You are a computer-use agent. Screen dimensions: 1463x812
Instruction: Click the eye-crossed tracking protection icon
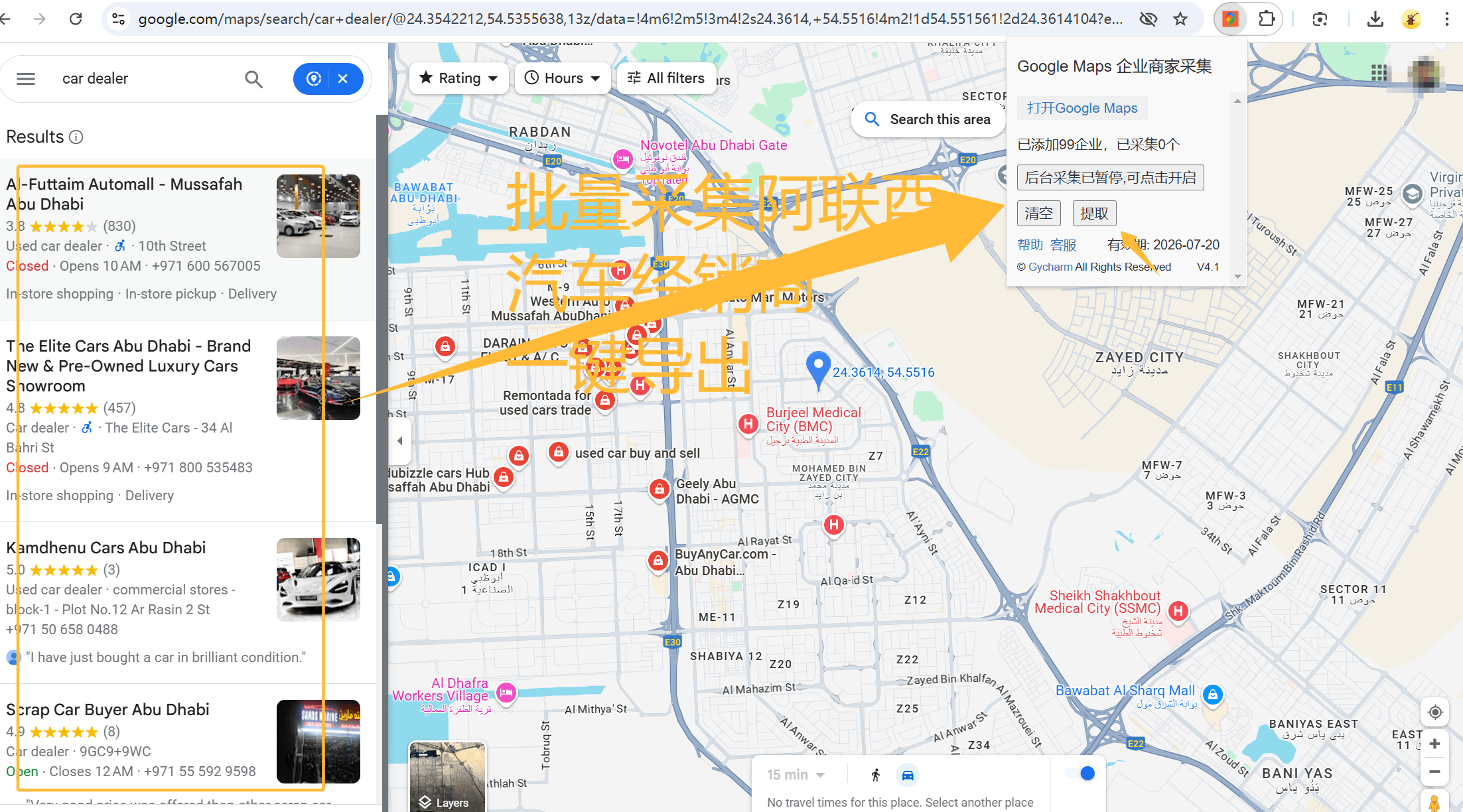coord(1149,19)
